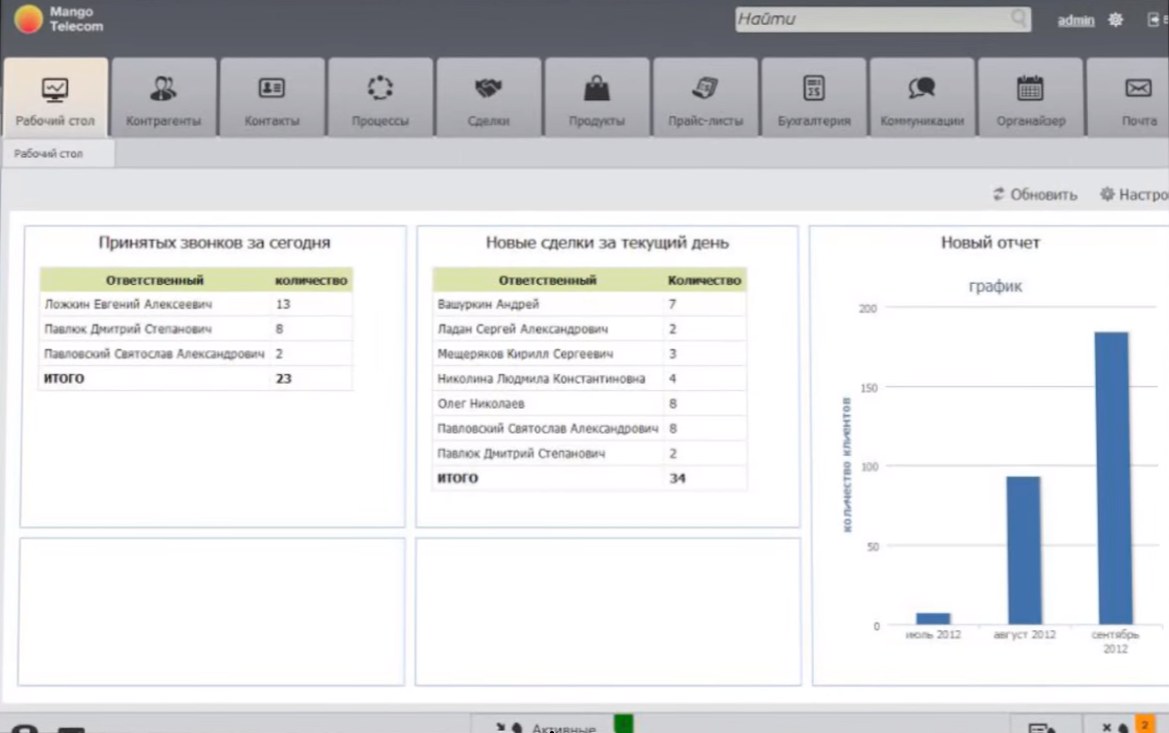Select row Николина Людмила Константиновна

590,379
